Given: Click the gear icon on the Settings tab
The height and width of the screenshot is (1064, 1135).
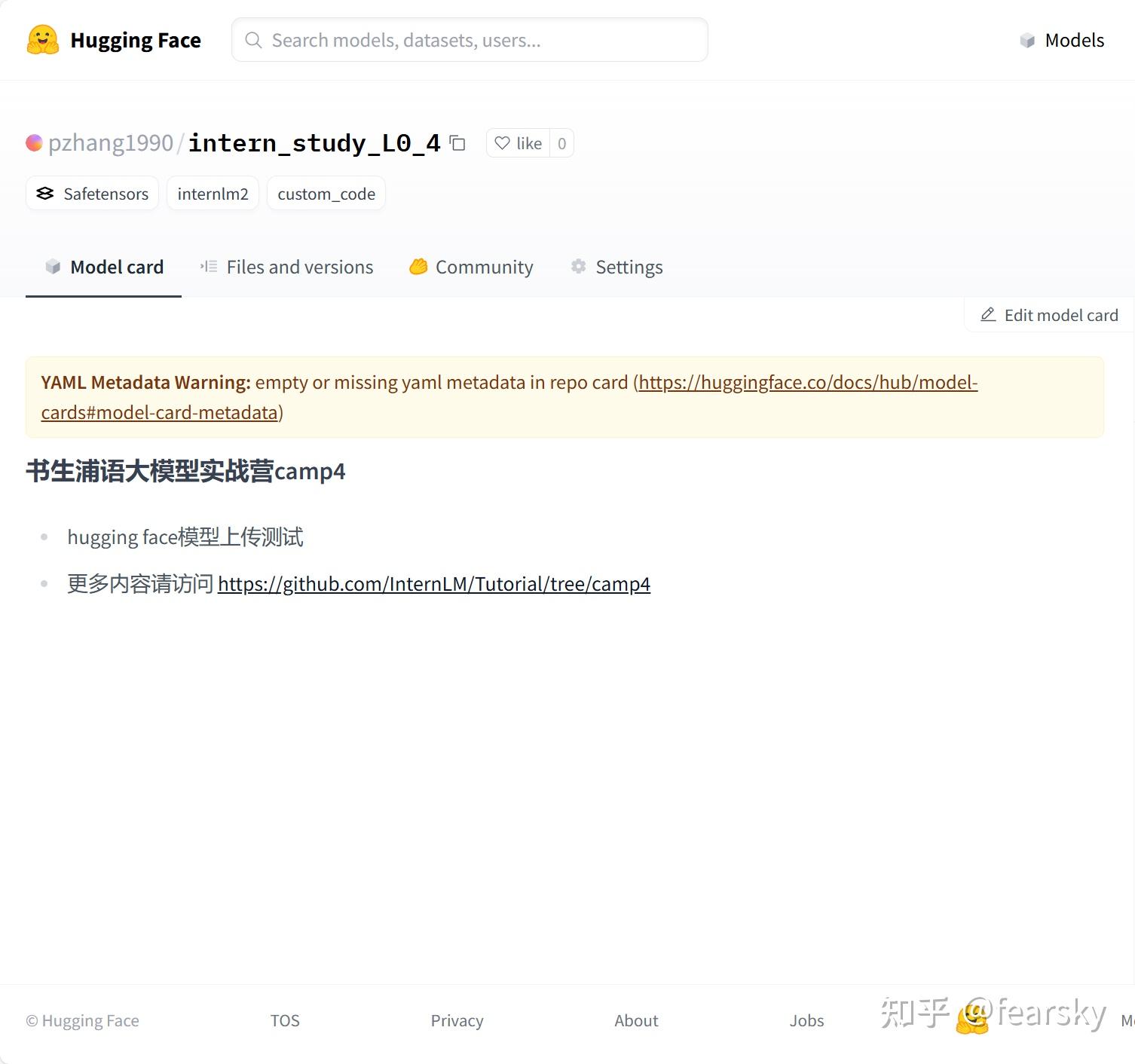Looking at the screenshot, I should point(577,266).
